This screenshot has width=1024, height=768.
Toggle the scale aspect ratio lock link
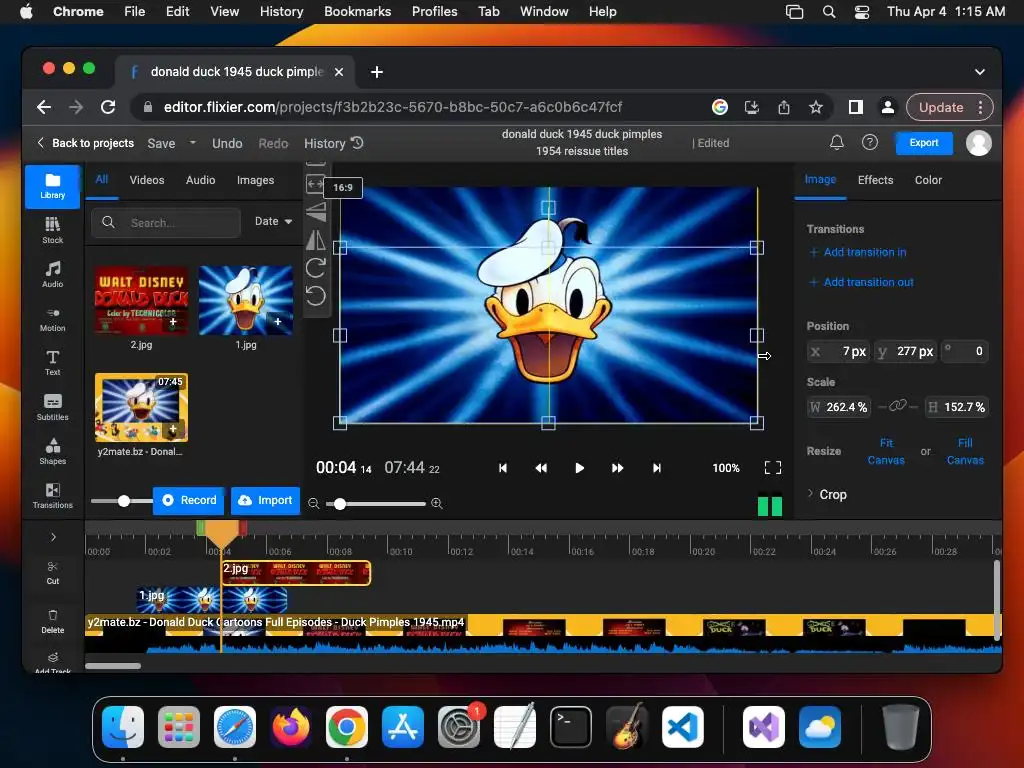pos(897,406)
